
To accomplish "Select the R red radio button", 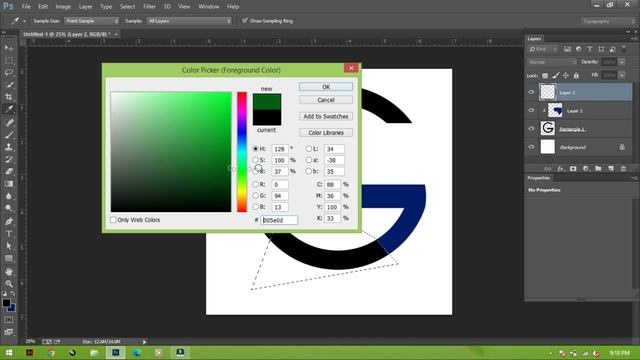I will pos(256,184).
